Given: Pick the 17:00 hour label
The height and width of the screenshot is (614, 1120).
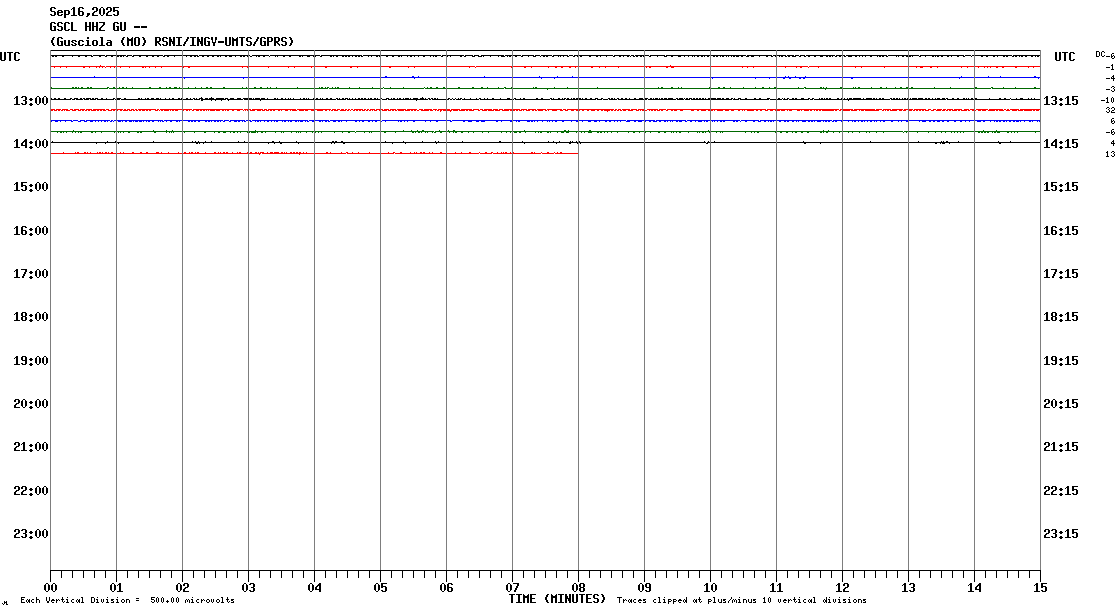Looking at the screenshot, I should pyautogui.click(x=31, y=273).
